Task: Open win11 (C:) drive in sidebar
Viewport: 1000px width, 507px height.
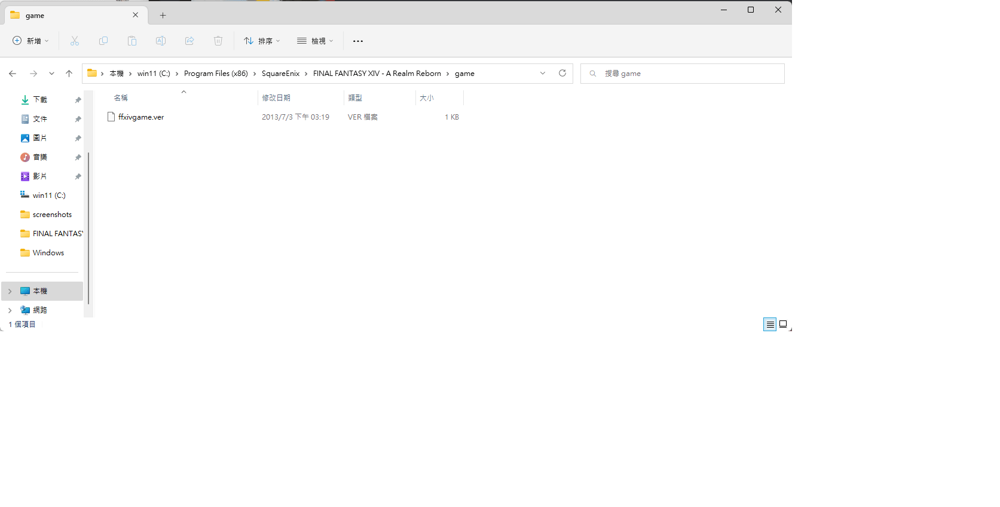Action: 43,195
